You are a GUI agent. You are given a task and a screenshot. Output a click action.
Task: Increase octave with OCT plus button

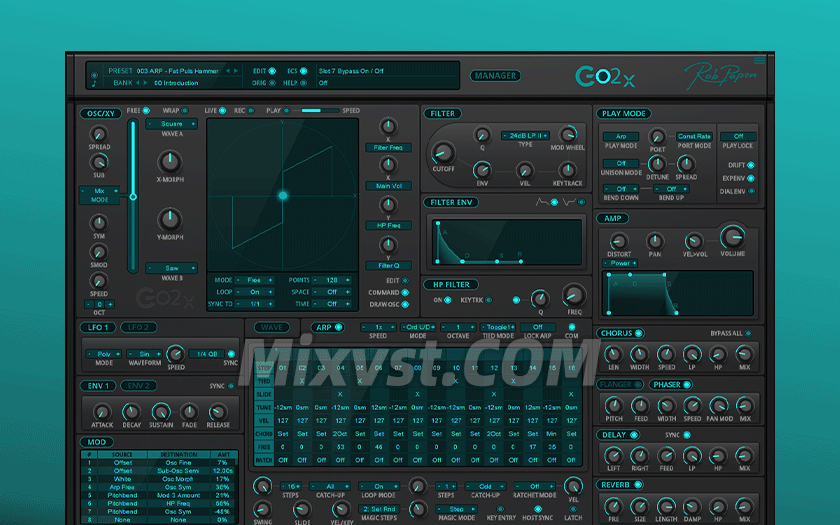(110, 304)
